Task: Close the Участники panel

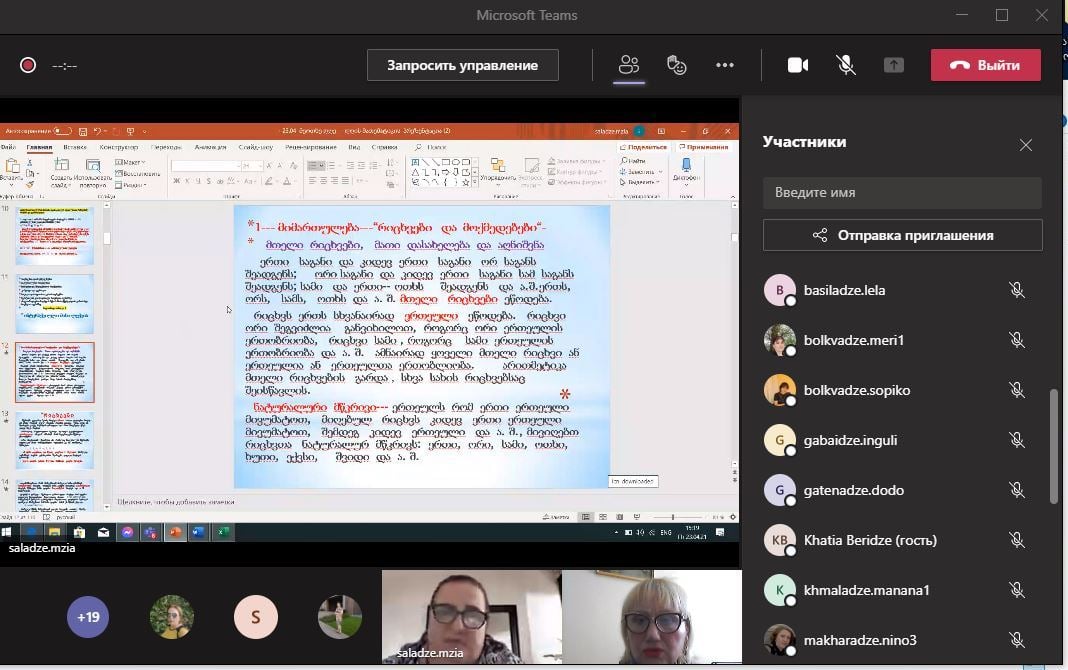Action: click(1026, 145)
